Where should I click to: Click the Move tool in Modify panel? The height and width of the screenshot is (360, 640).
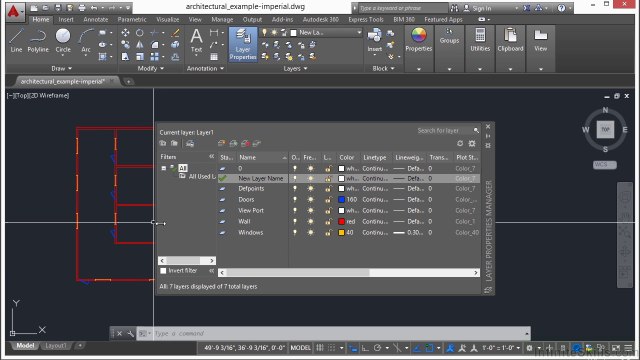[x=125, y=32]
